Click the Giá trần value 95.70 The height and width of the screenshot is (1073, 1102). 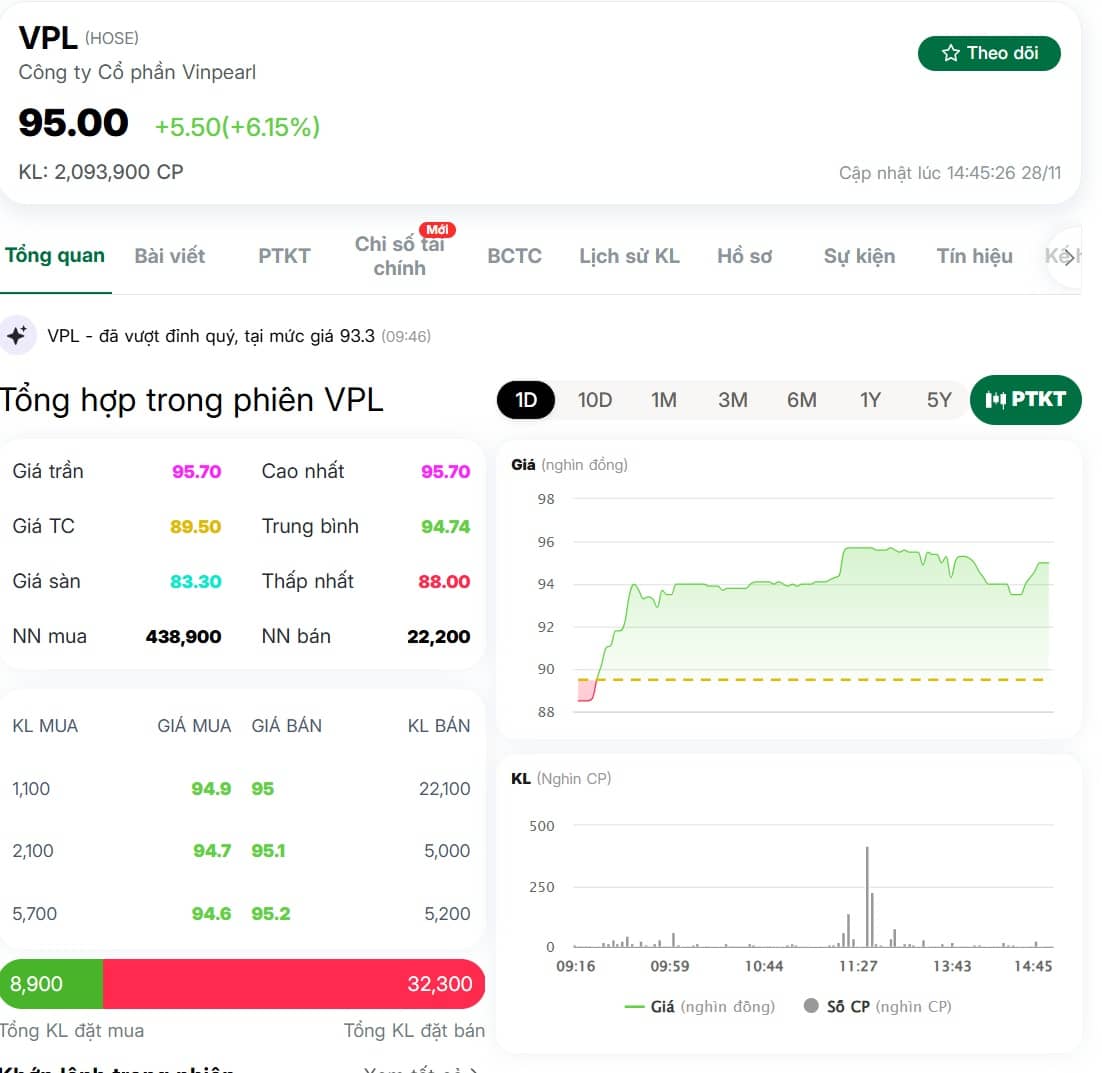196,472
